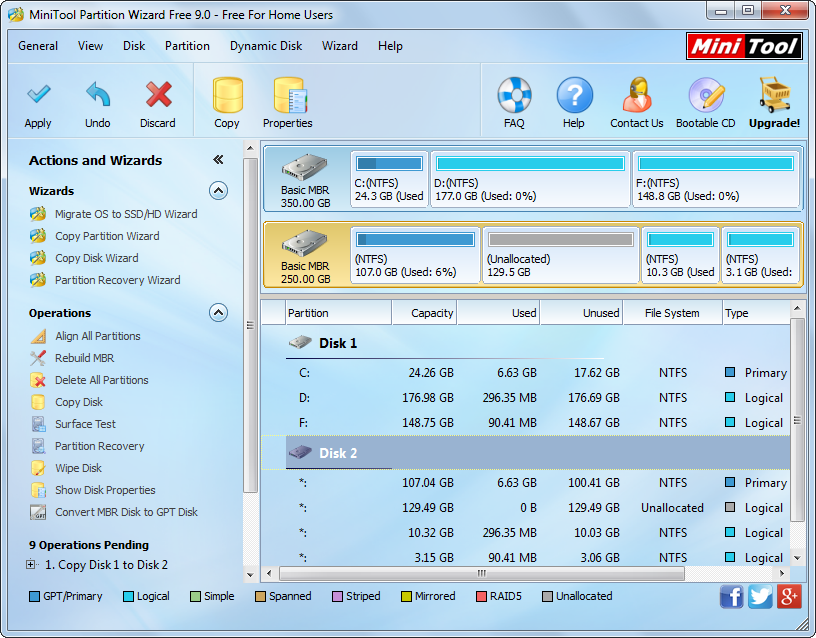Screen dimensions: 816x638
Task: Click the Wipe Disk icon
Action: tap(38, 468)
